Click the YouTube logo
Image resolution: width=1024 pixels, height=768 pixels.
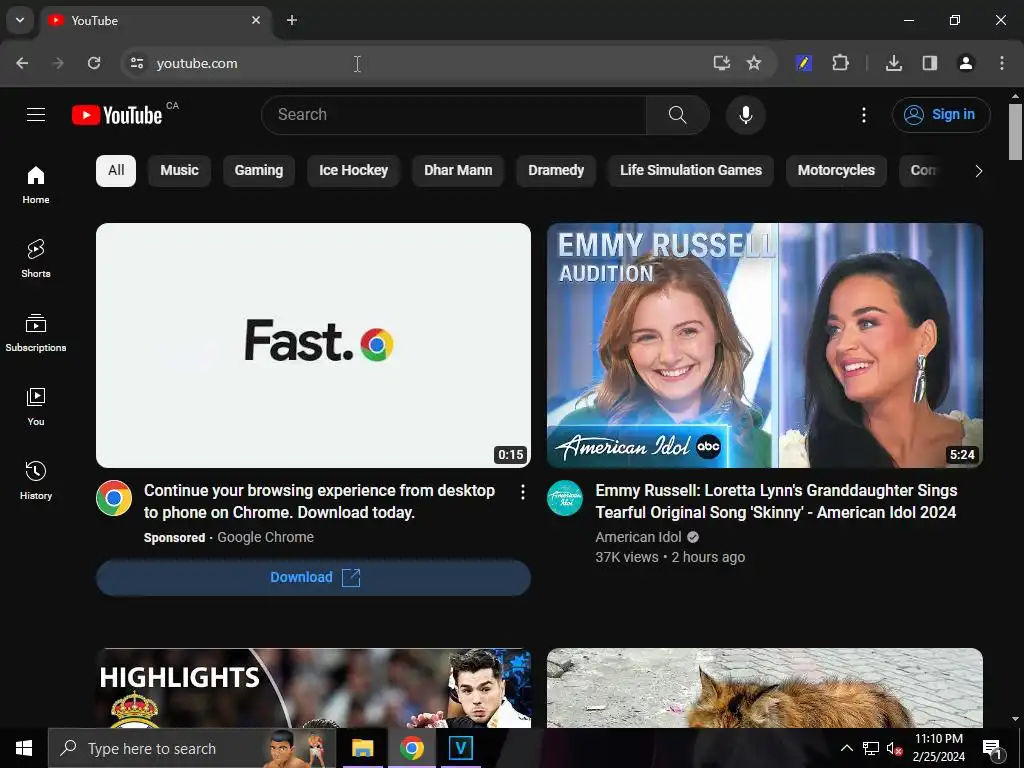118,115
